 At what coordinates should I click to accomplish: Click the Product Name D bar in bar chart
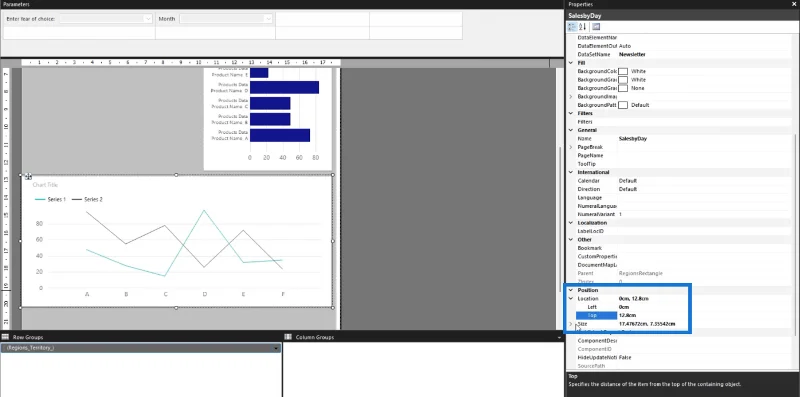tap(284, 87)
